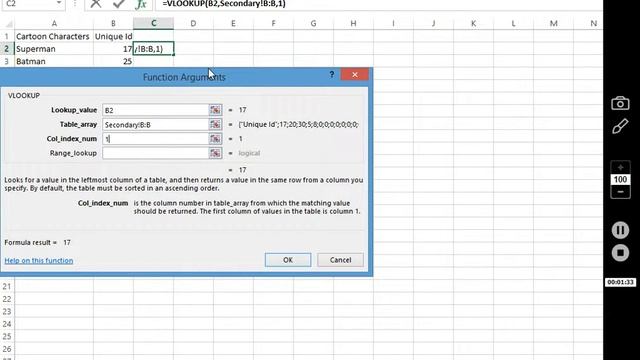The image size is (640, 360).
Task: Pause the screen recording
Action: point(620,230)
